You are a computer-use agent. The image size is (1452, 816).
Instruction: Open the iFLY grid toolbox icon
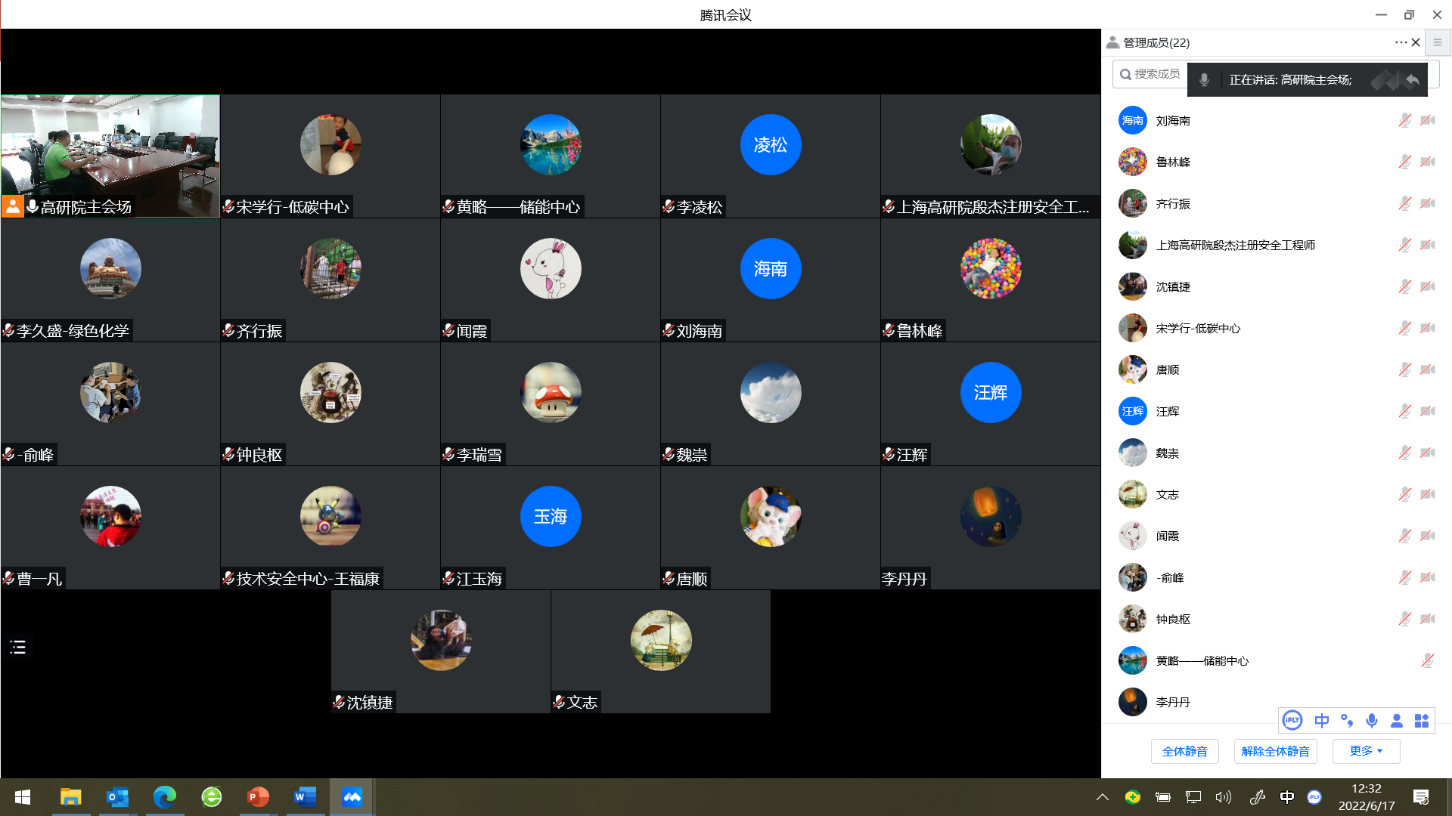[1421, 720]
